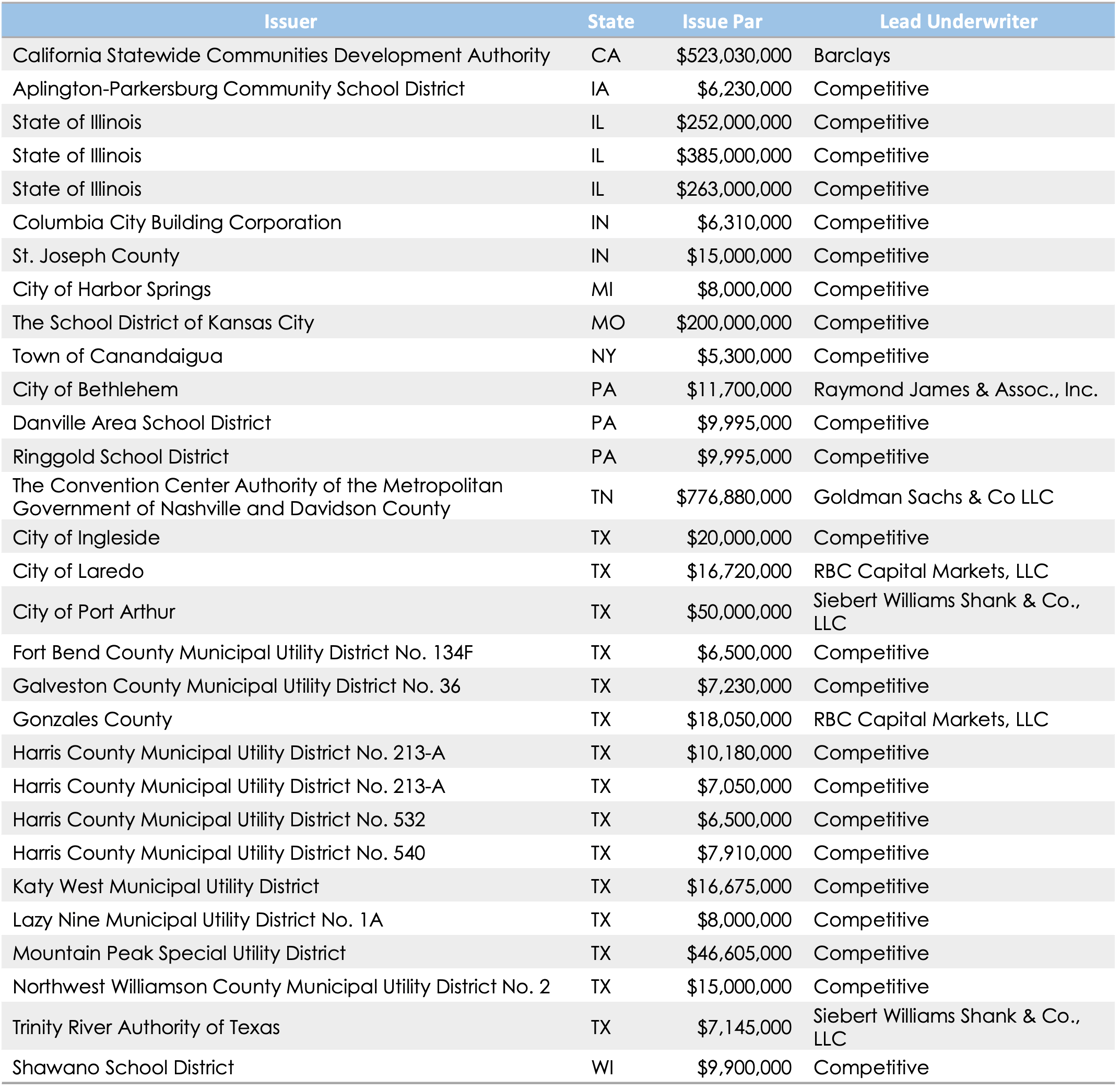Click the $7,050,000 Harris County 213-A par

pos(744,786)
